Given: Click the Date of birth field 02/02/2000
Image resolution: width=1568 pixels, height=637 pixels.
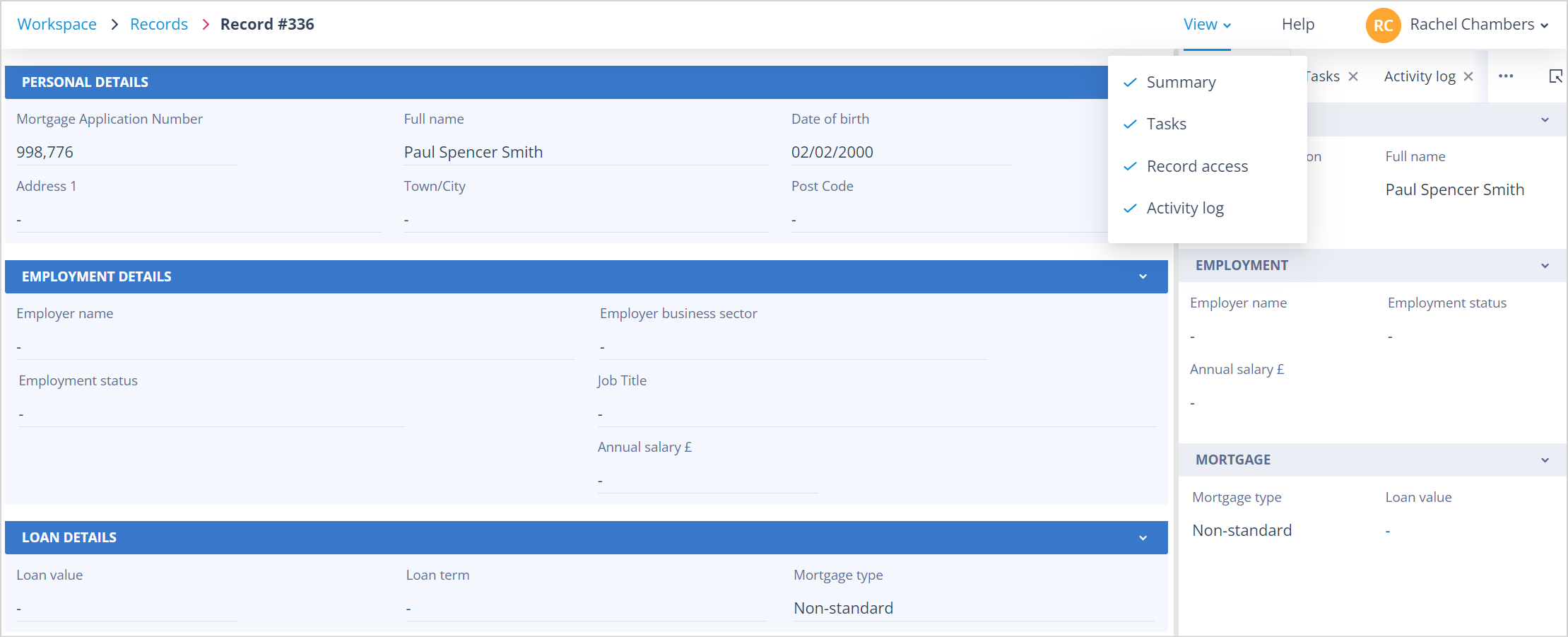Looking at the screenshot, I should tap(901, 152).
